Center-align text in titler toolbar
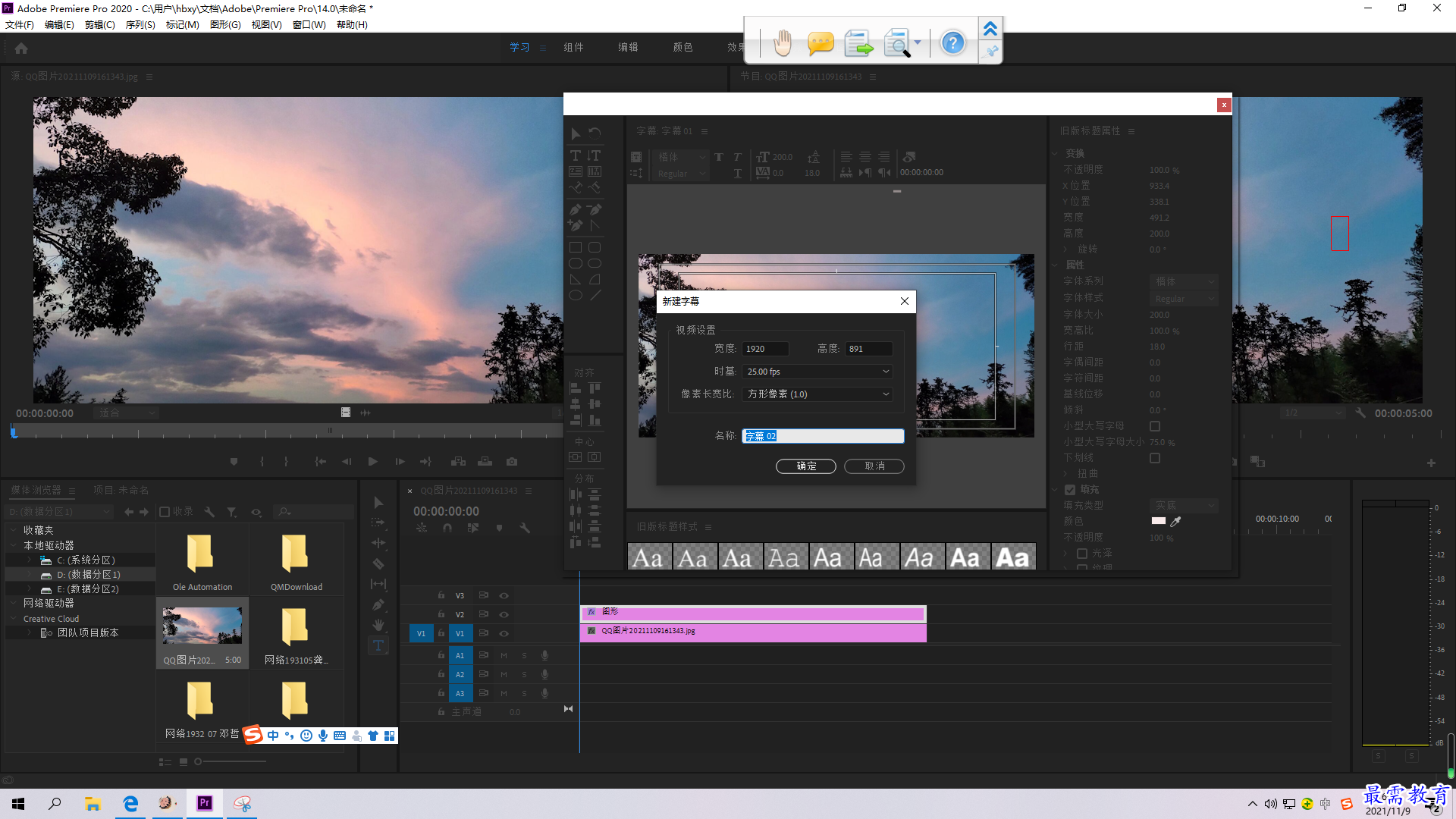The width and height of the screenshot is (1456, 819). pyautogui.click(x=864, y=157)
